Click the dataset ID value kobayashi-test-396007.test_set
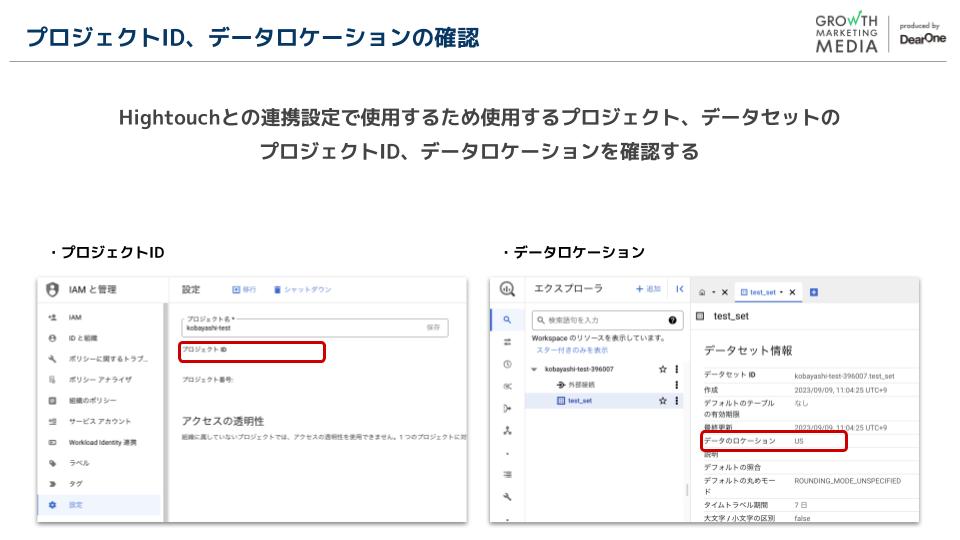960x540 pixels. tap(844, 376)
